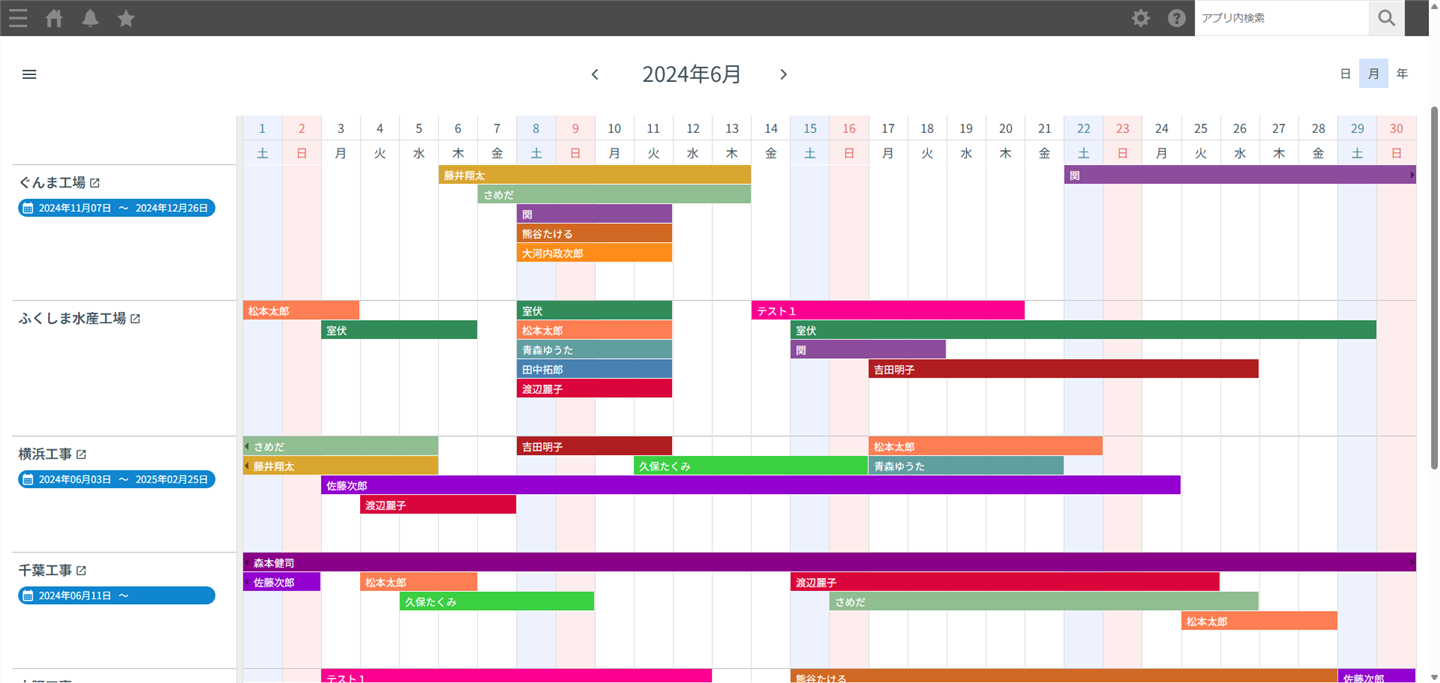
Task: Click the ふくしま水産工場 project name
Action: (x=72, y=318)
